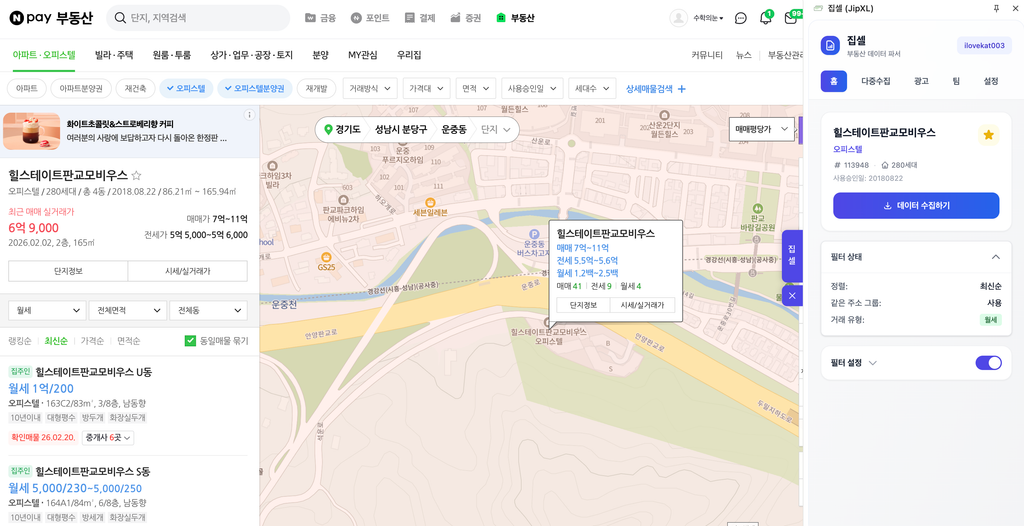Image resolution: width=1024 pixels, height=526 pixels.
Task: Click 시세/실거래가 button in left panel
Action: [x=187, y=271]
